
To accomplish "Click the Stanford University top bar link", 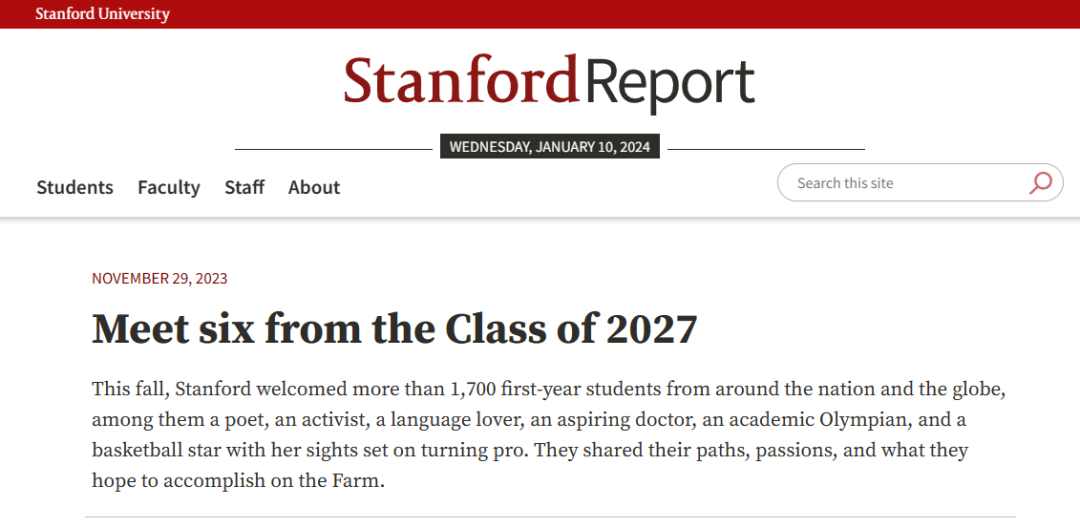I will (103, 14).
